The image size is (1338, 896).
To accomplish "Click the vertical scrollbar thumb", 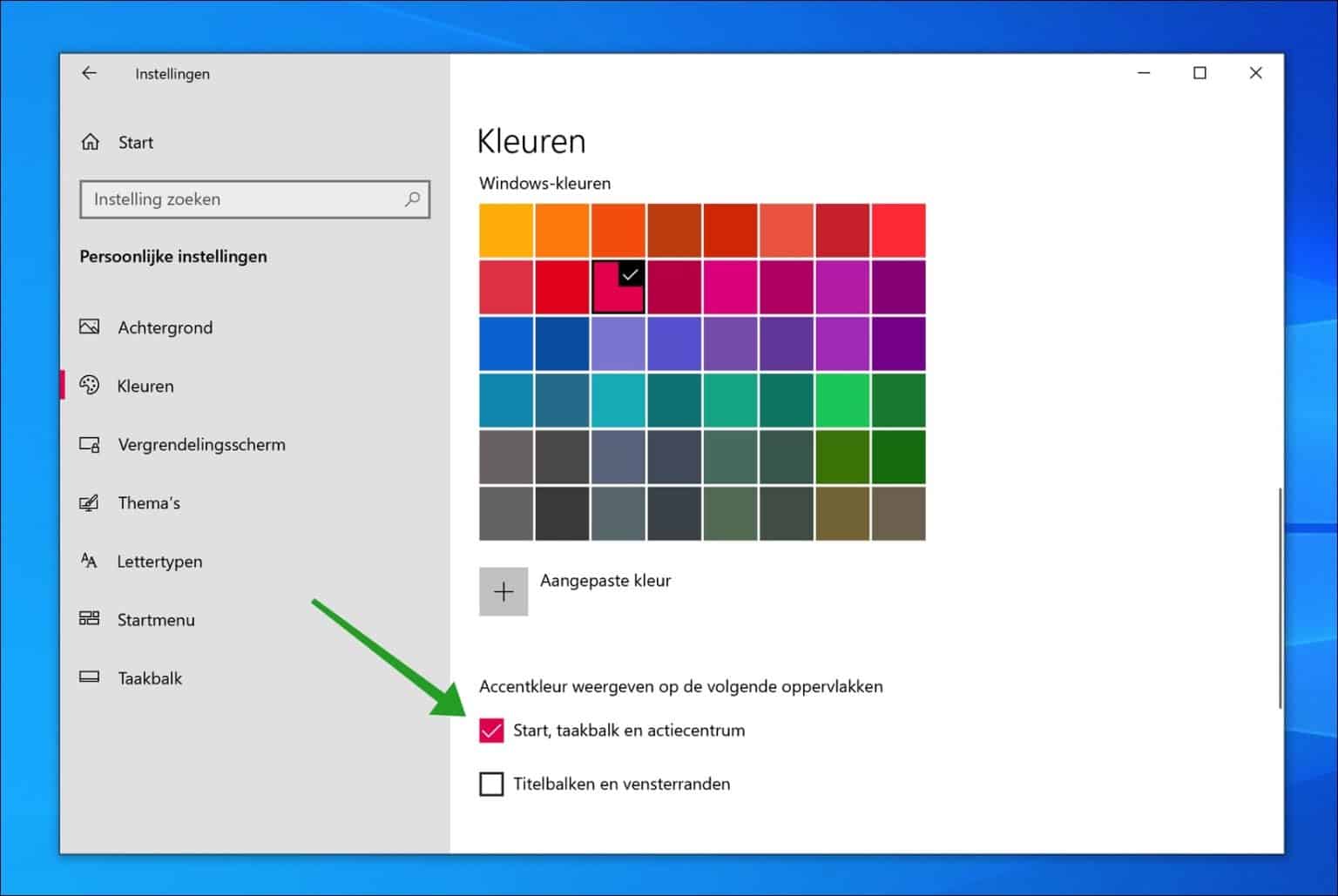I will 1280,598.
